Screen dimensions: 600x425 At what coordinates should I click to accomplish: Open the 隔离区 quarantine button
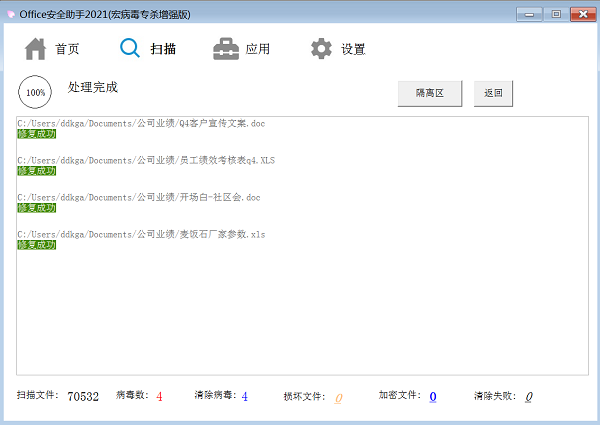point(430,93)
